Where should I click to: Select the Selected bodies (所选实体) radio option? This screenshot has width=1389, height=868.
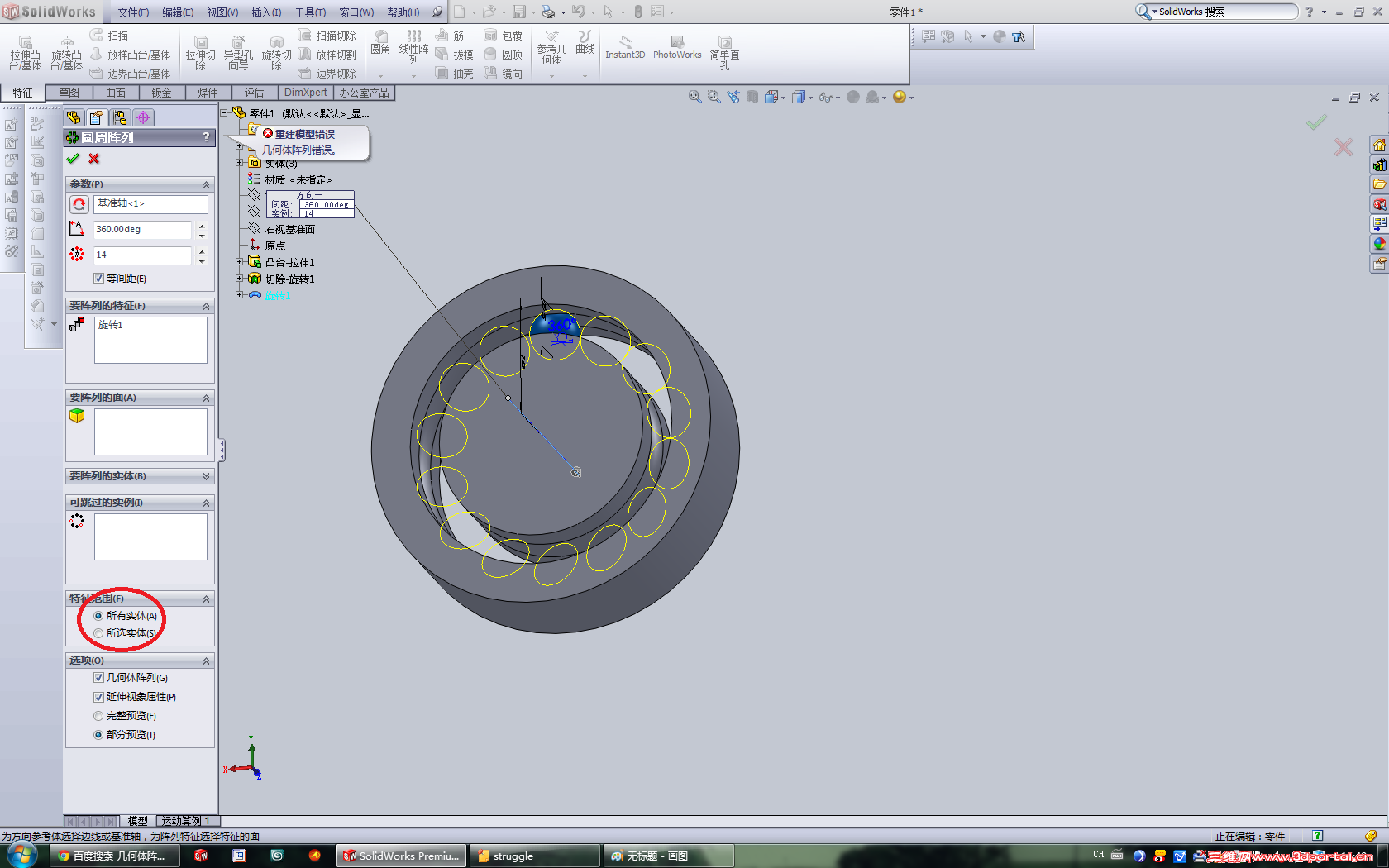98,633
